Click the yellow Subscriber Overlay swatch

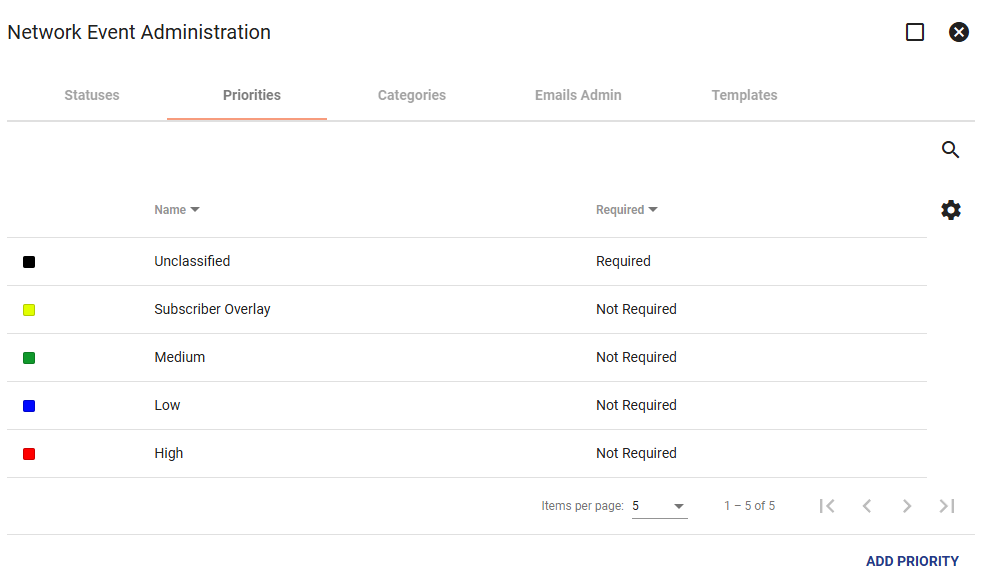click(x=29, y=310)
